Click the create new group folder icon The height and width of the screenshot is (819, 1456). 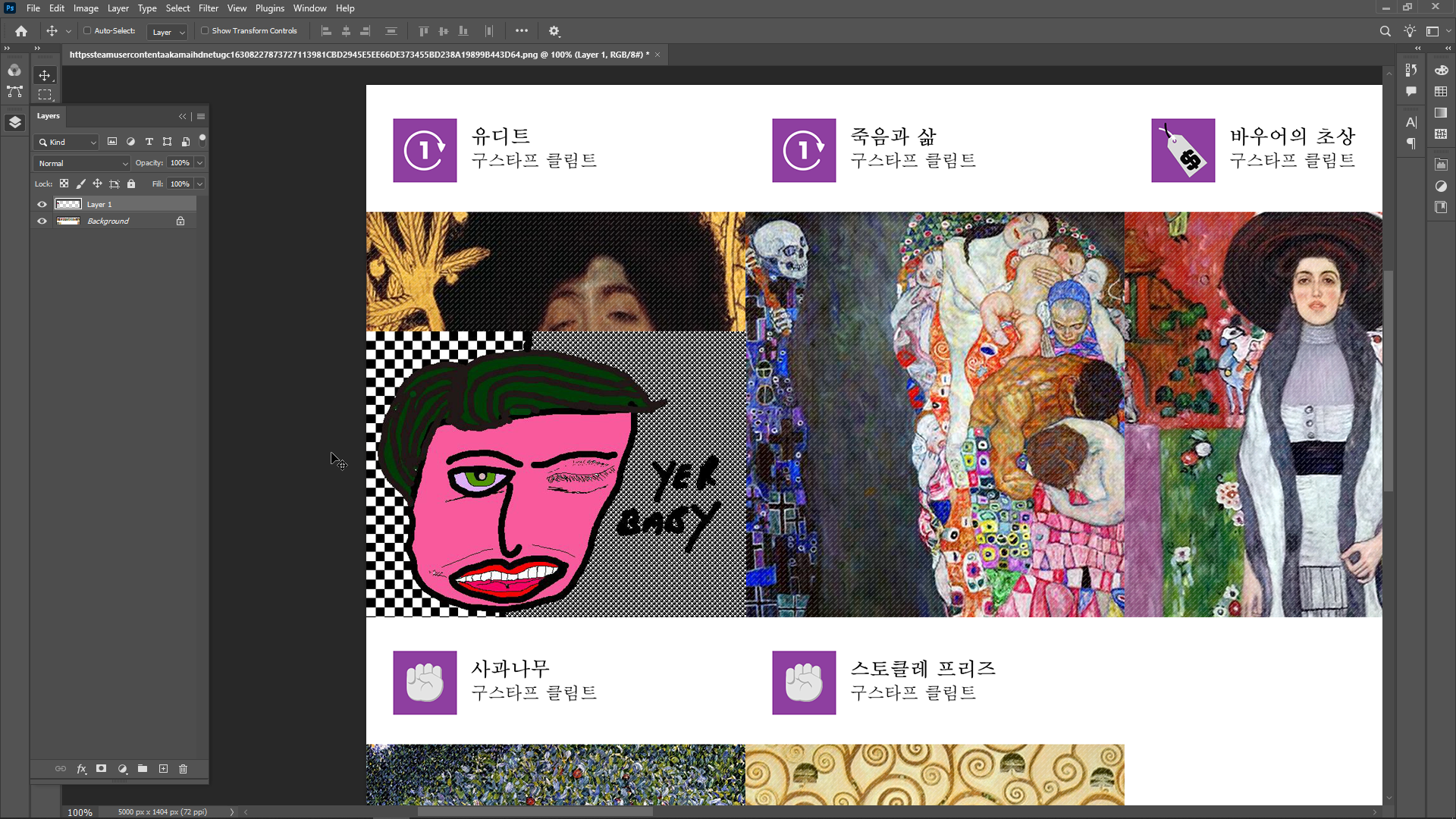[x=143, y=769]
